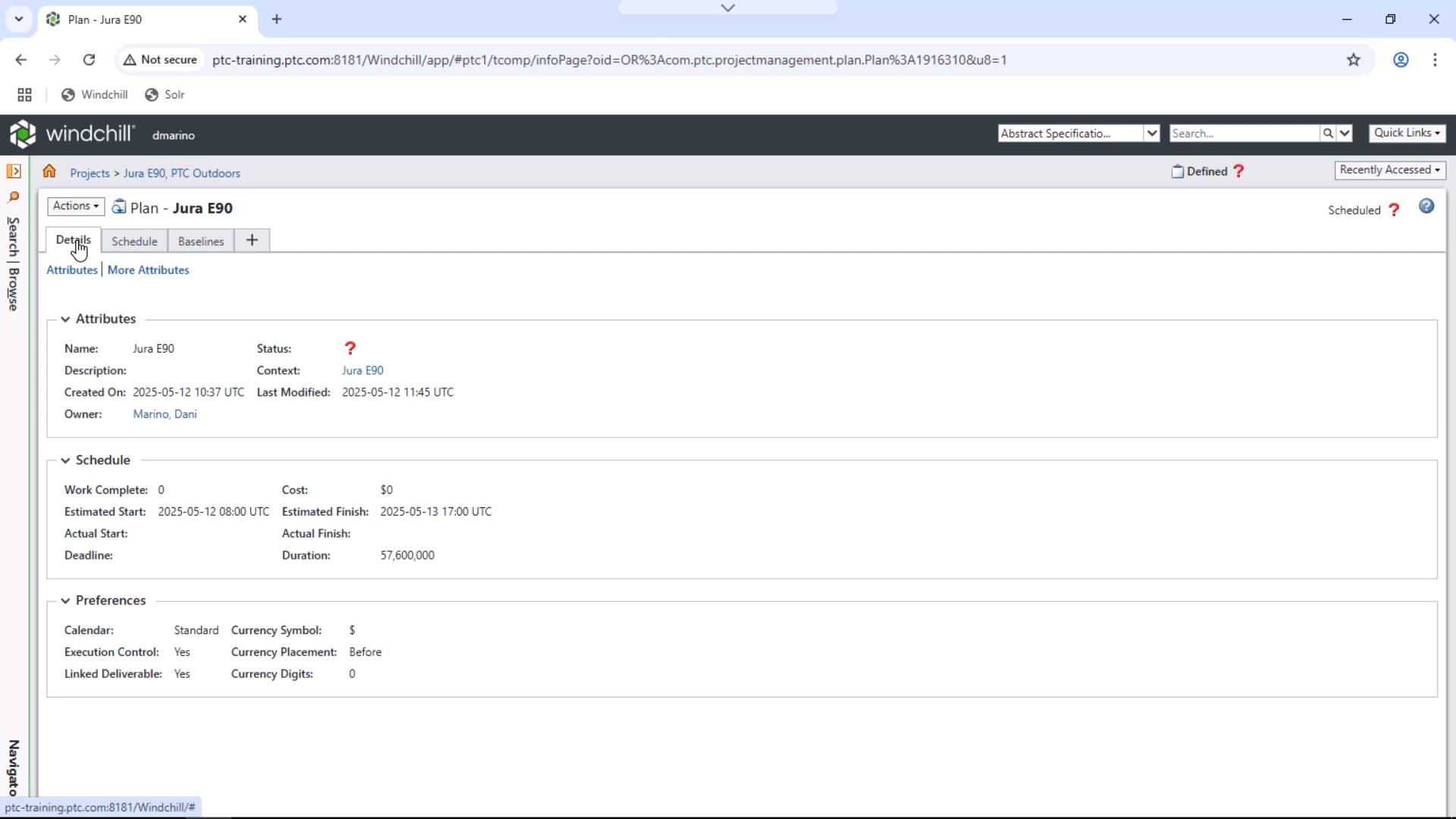Bookmark this page with the star icon

1354,60
